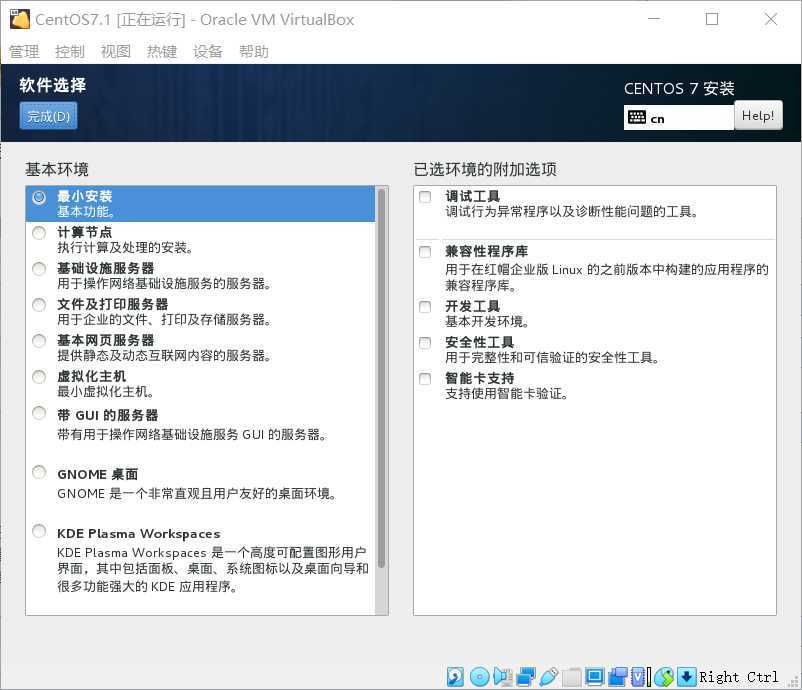Click the hard disk activity status icon
This screenshot has height=690, width=802.
(455, 677)
